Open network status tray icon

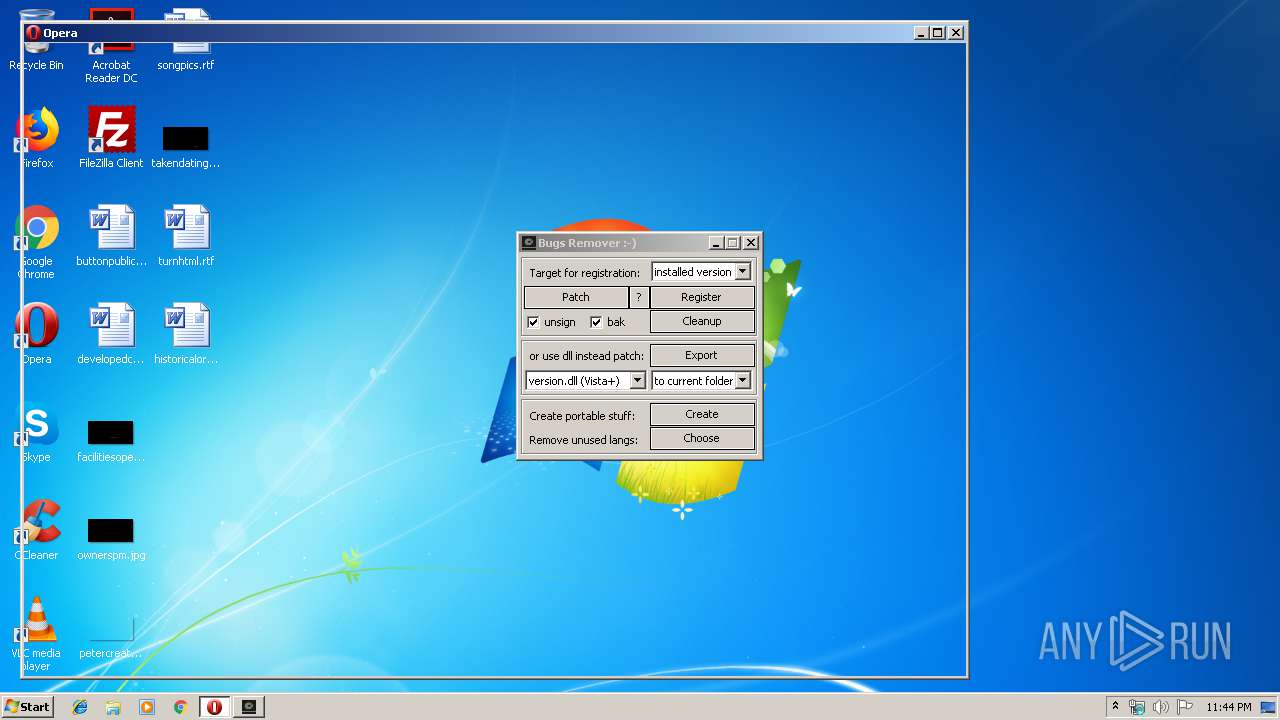coord(1137,707)
